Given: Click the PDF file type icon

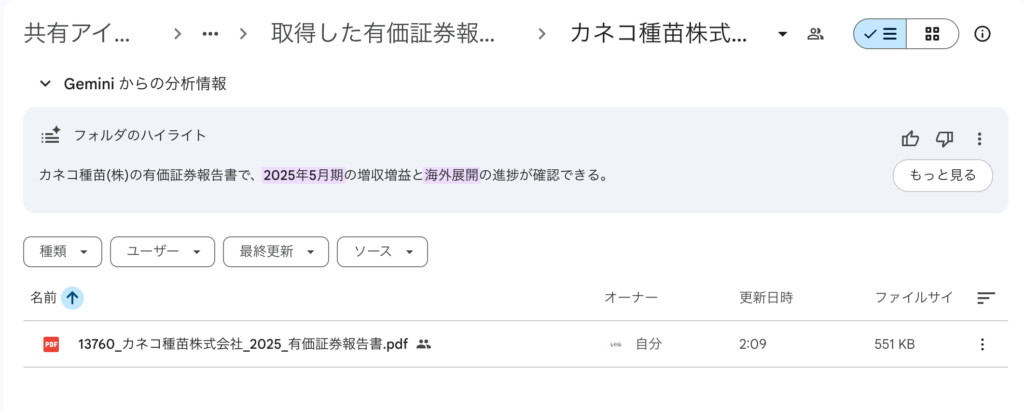Looking at the screenshot, I should coord(51,344).
